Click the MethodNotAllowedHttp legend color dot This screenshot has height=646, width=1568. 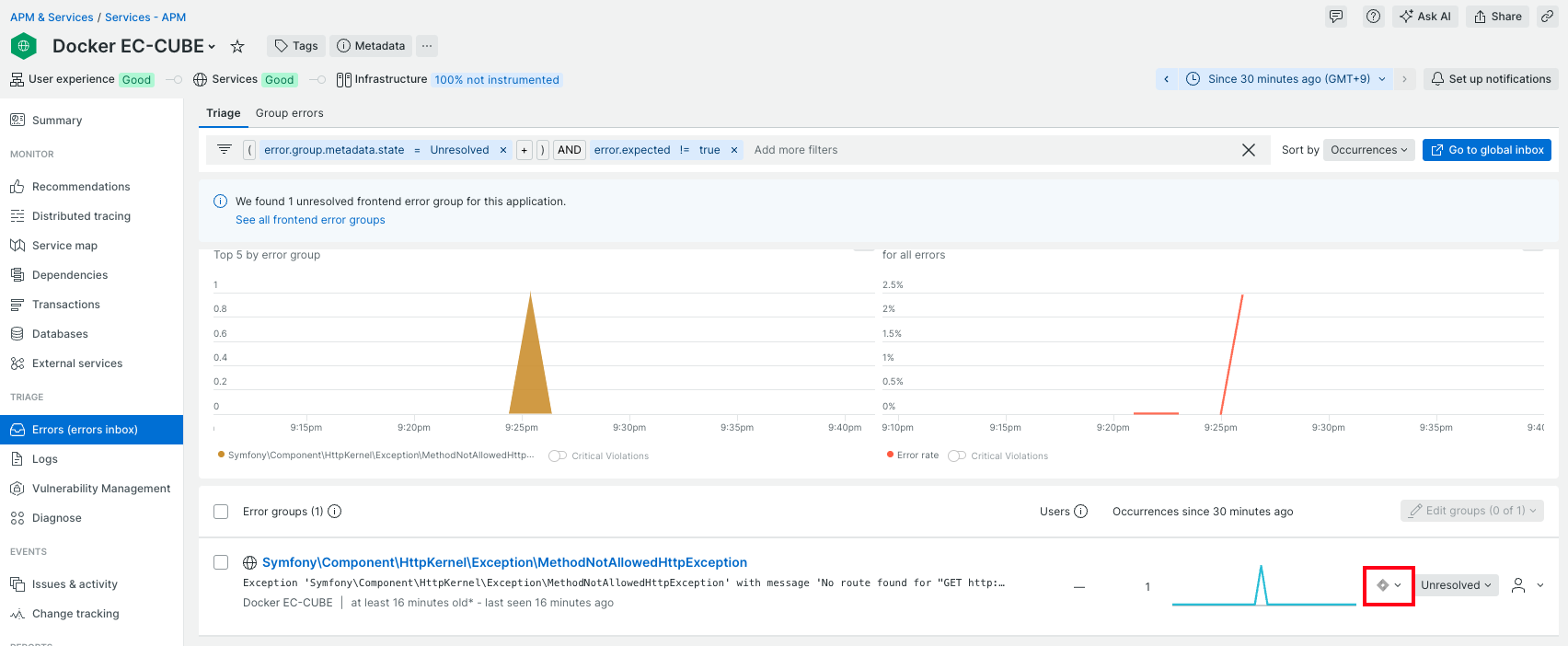tap(221, 455)
